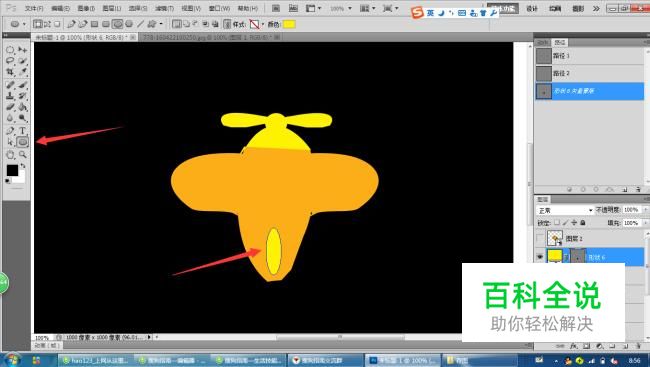The image size is (650, 367).
Task: Select the Type tool
Action: tap(23, 131)
